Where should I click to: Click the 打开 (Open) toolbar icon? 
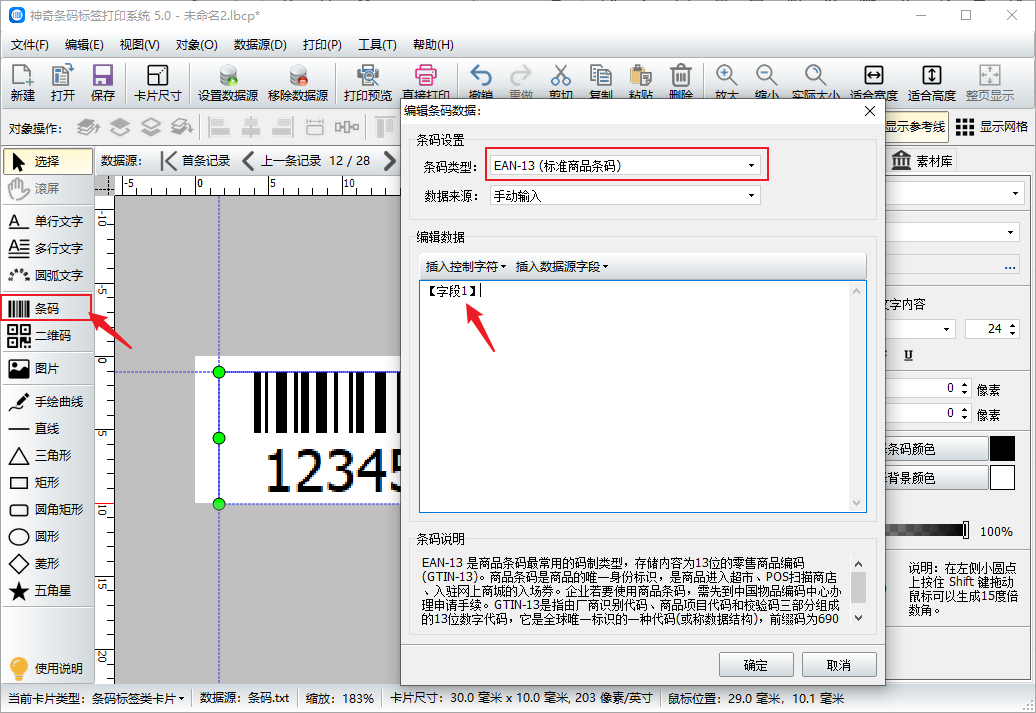63,83
